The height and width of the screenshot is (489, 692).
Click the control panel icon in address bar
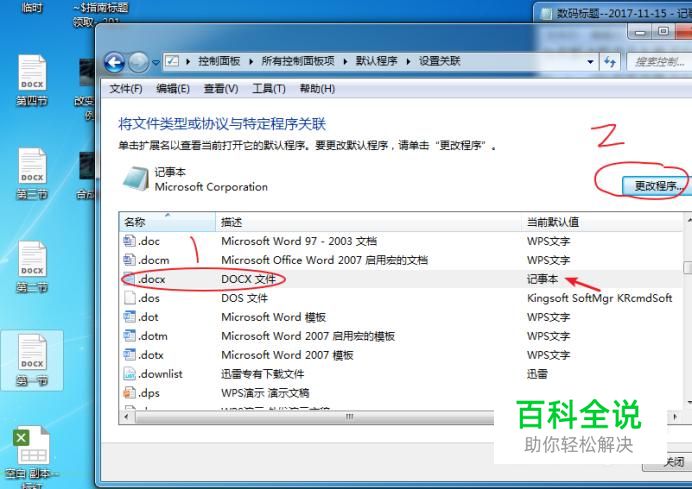(172, 61)
